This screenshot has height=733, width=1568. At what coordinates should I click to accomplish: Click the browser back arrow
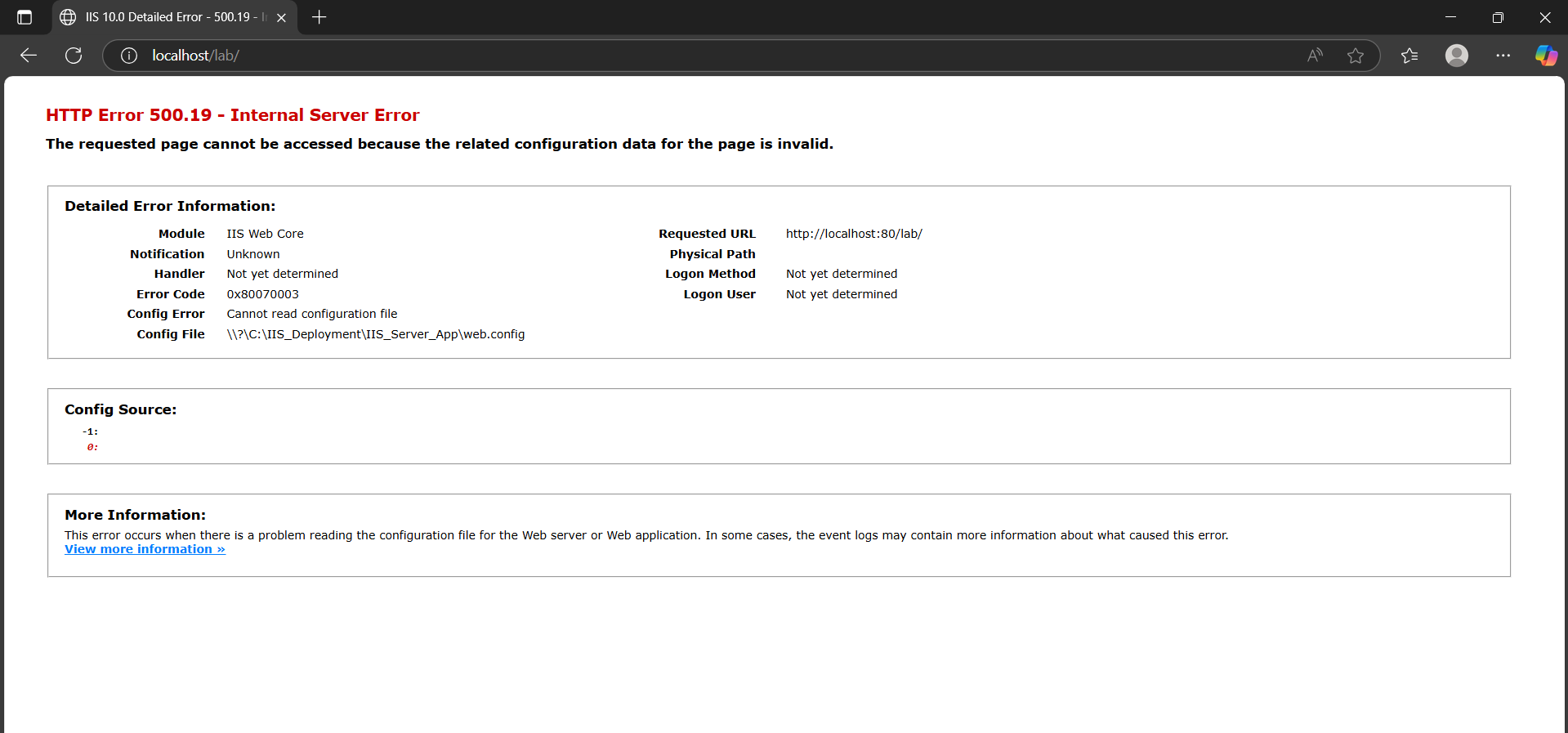pyautogui.click(x=29, y=56)
